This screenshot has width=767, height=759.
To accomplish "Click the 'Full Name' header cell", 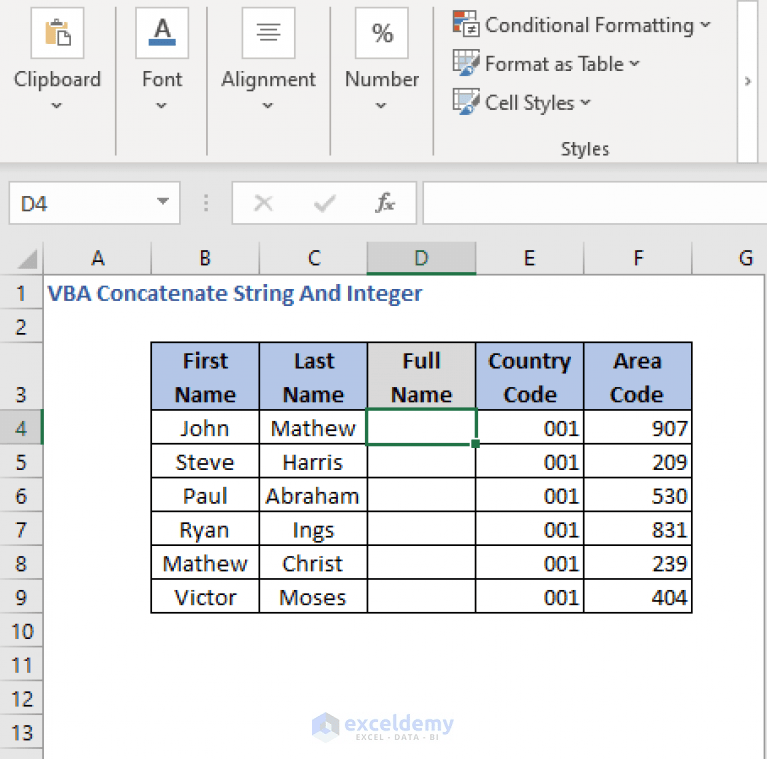I will tap(422, 376).
